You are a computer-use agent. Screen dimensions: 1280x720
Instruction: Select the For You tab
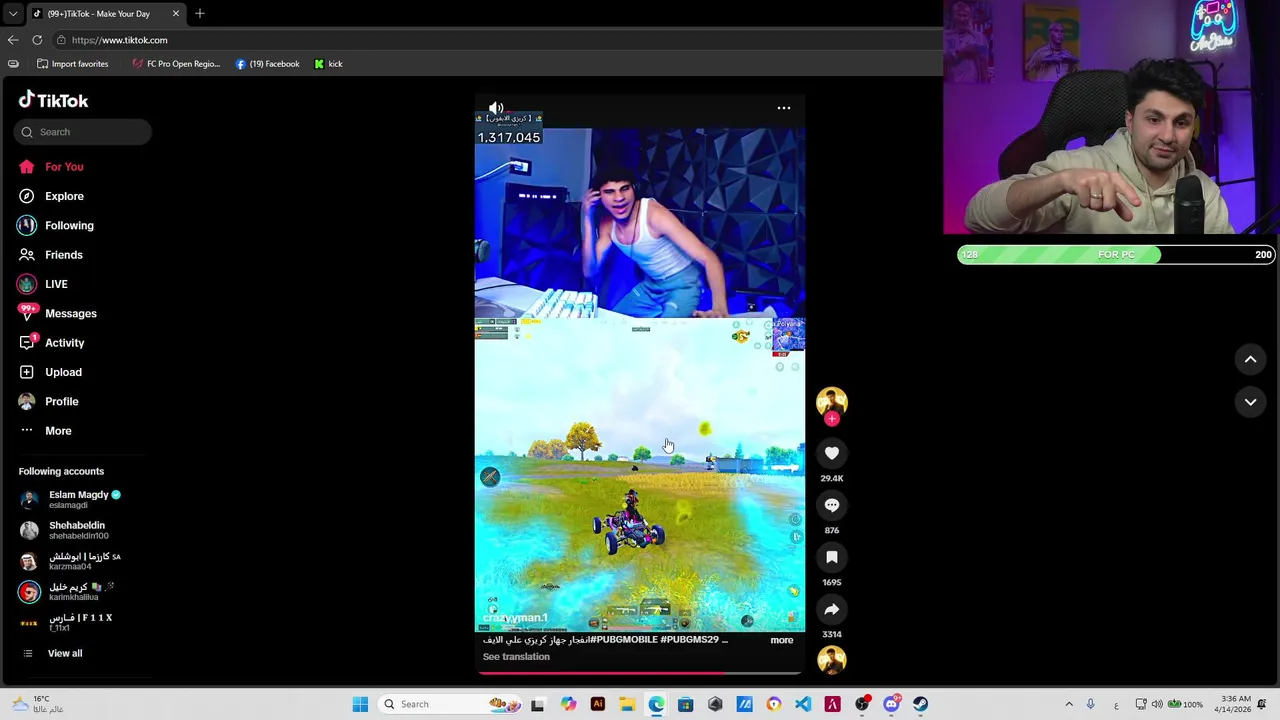tap(64, 167)
